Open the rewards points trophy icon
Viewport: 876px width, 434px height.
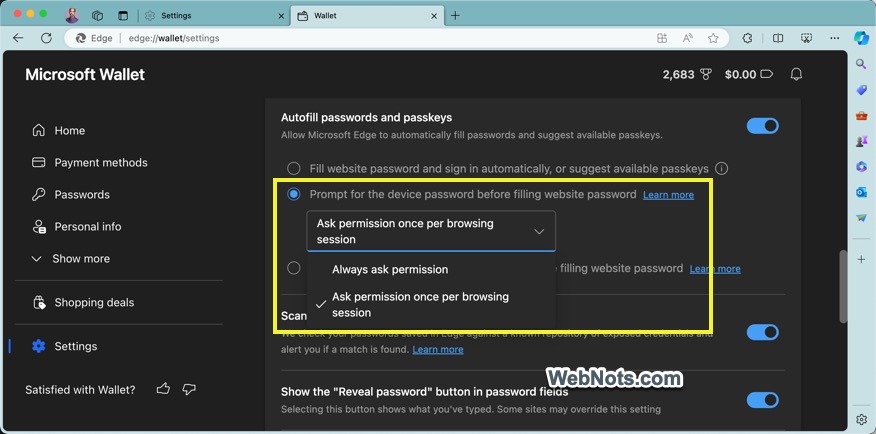tap(705, 74)
